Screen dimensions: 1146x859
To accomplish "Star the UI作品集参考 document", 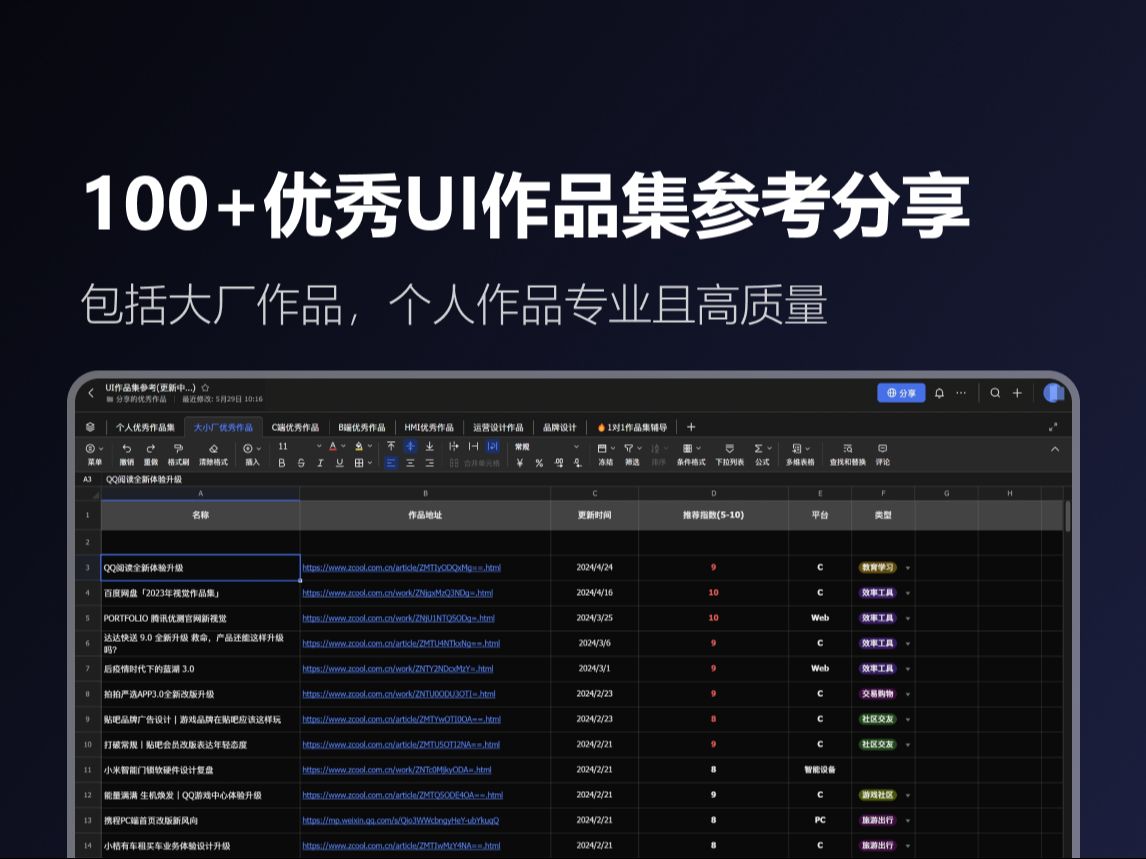I will click(x=205, y=387).
